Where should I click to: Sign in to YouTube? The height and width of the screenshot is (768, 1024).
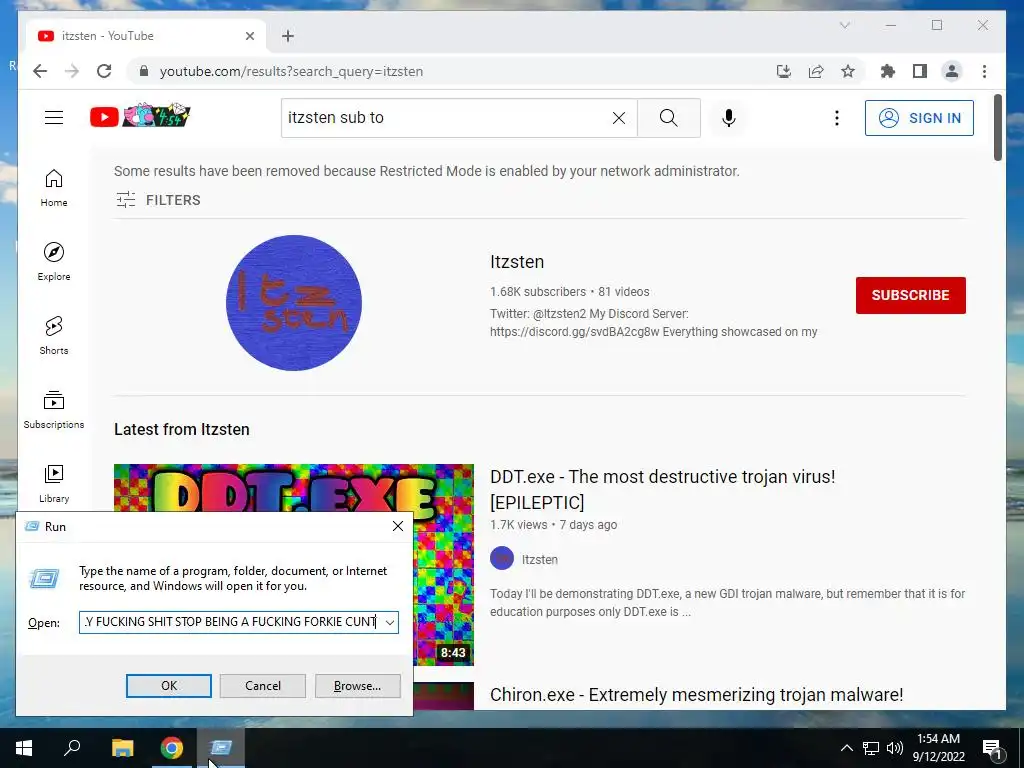[919, 118]
